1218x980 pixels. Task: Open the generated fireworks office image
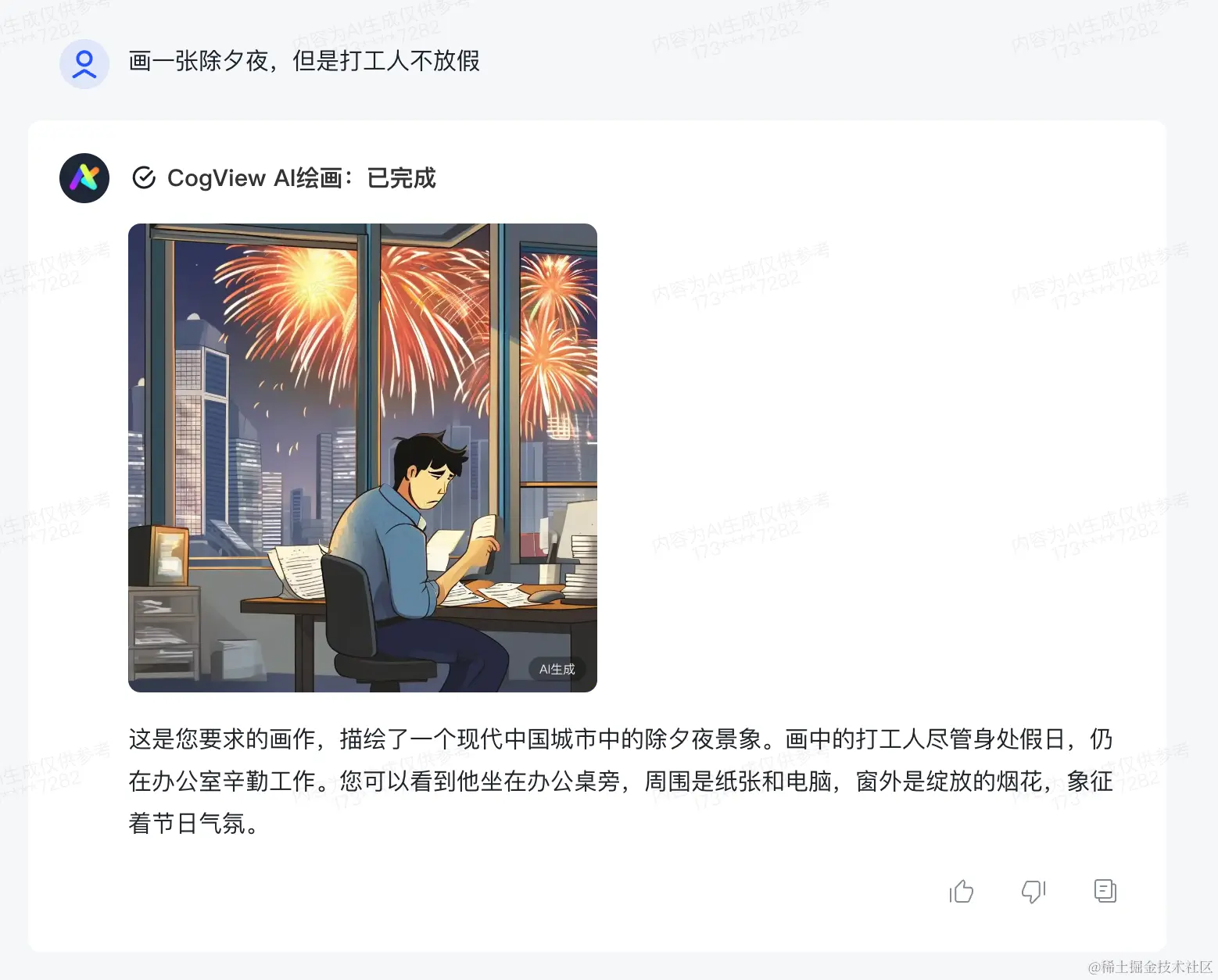click(363, 458)
